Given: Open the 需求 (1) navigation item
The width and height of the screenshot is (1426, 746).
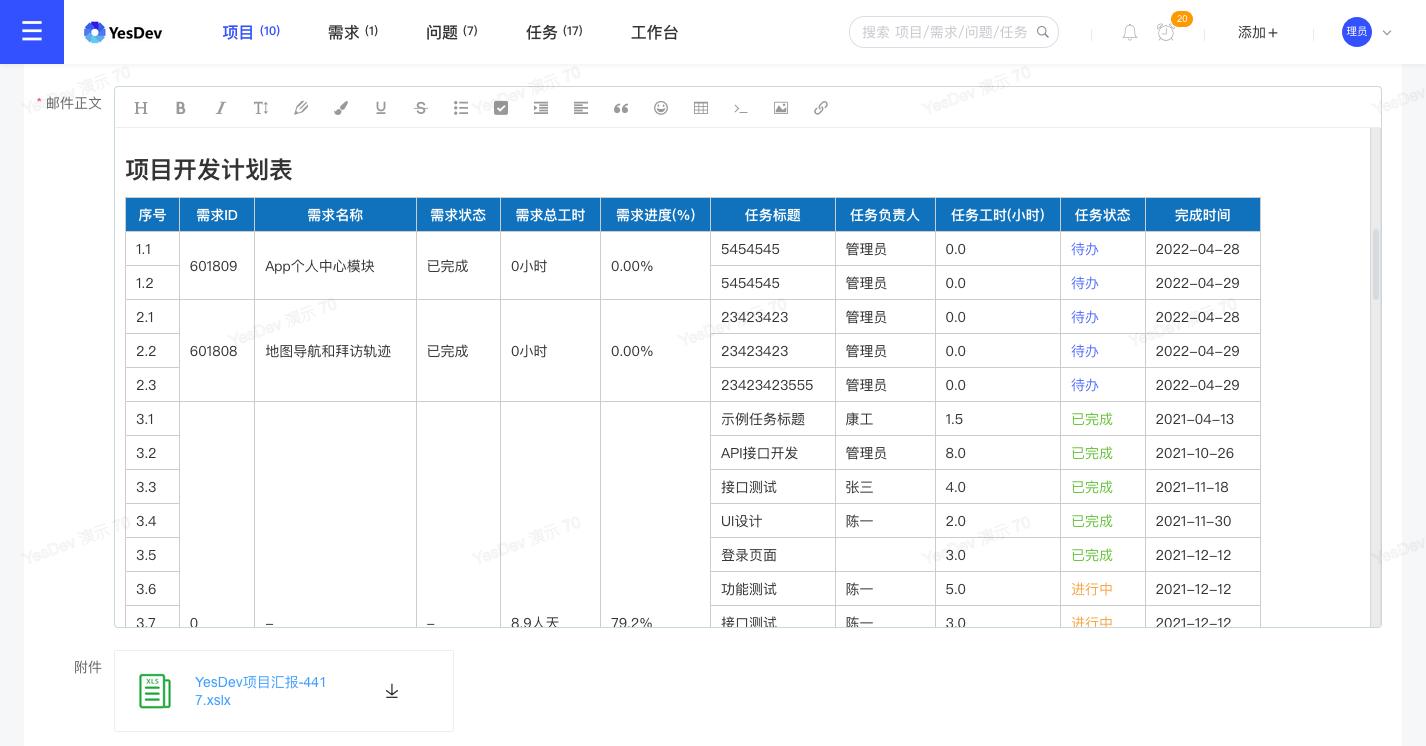Looking at the screenshot, I should [x=352, y=32].
